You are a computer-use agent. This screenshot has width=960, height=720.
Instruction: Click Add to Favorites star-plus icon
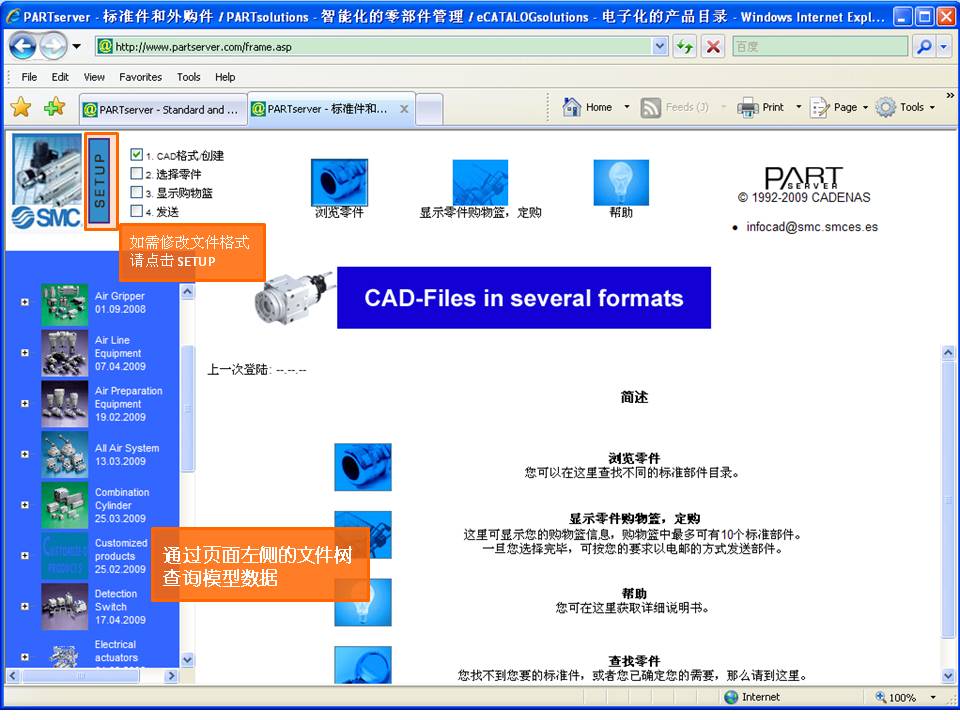pyautogui.click(x=54, y=107)
